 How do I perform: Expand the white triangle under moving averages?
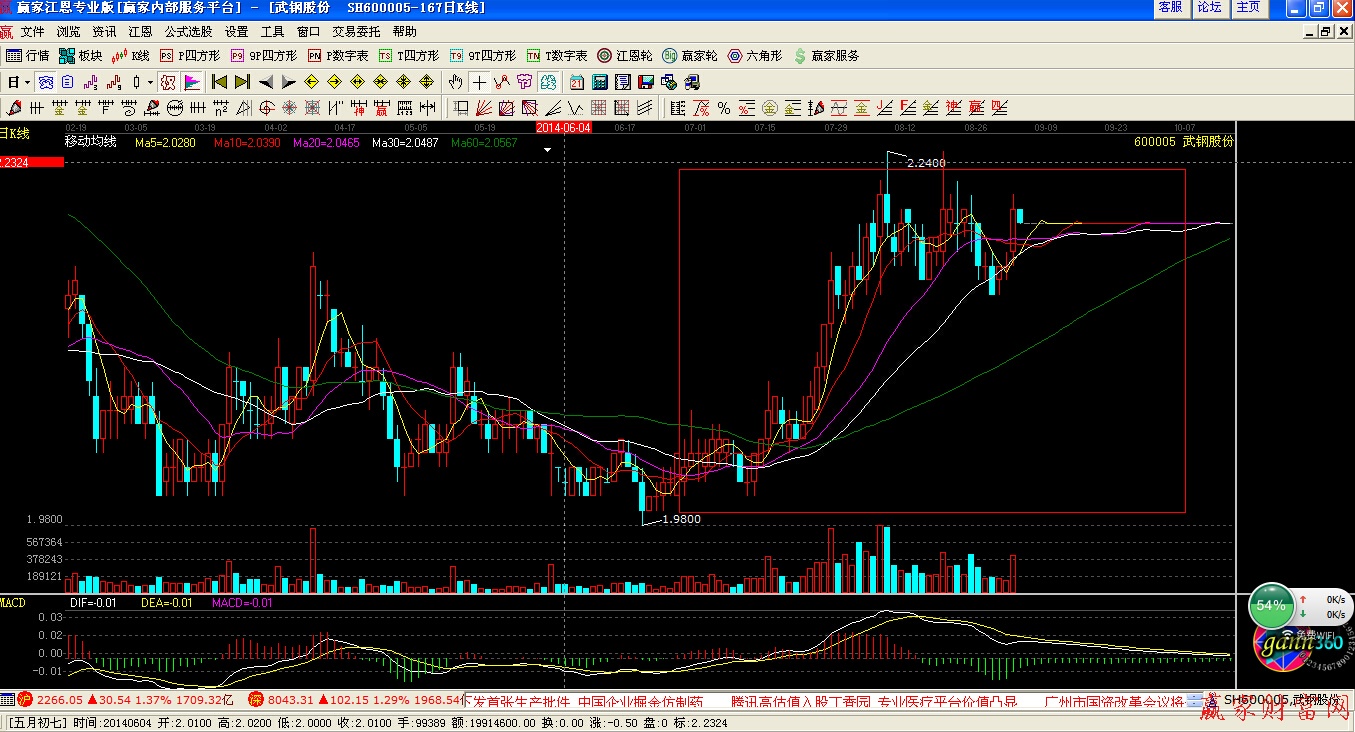(x=547, y=150)
